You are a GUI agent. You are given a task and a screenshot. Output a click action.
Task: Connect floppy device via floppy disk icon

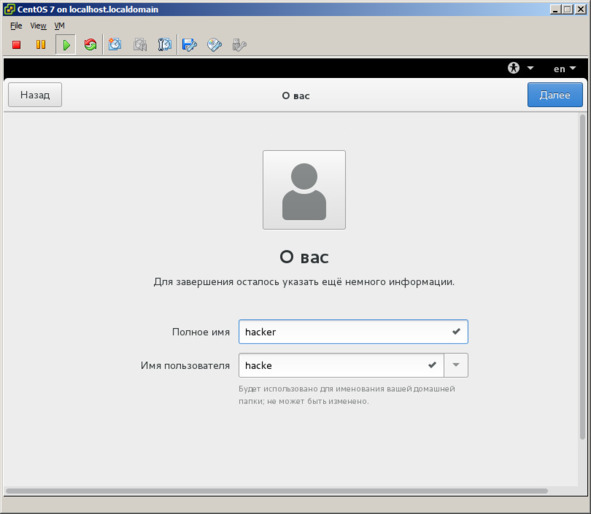click(x=189, y=45)
